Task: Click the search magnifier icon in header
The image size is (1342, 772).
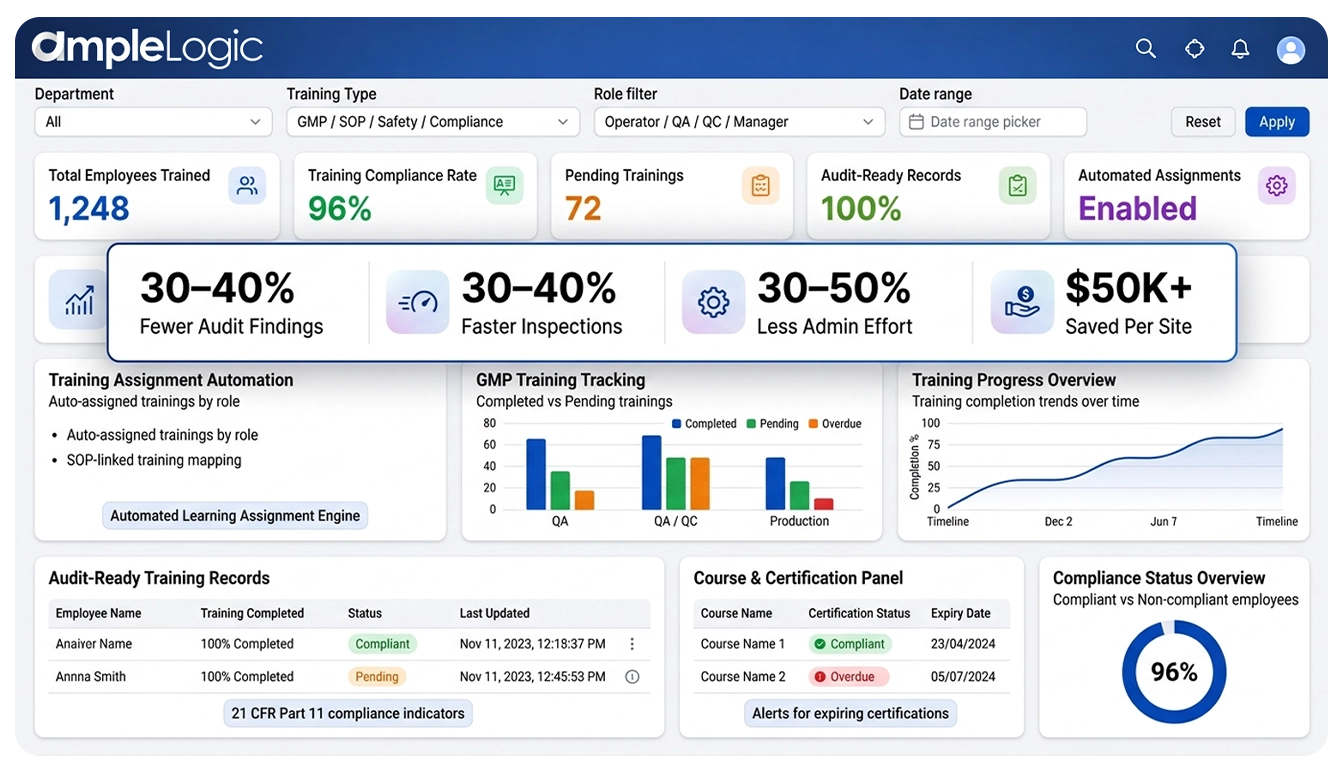Action: click(1146, 49)
